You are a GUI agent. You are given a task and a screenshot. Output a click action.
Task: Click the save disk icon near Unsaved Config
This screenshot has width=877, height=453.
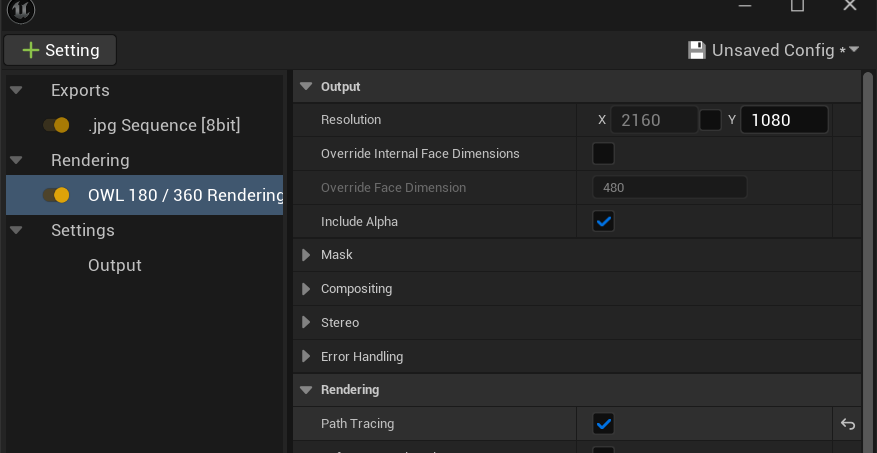(697, 50)
